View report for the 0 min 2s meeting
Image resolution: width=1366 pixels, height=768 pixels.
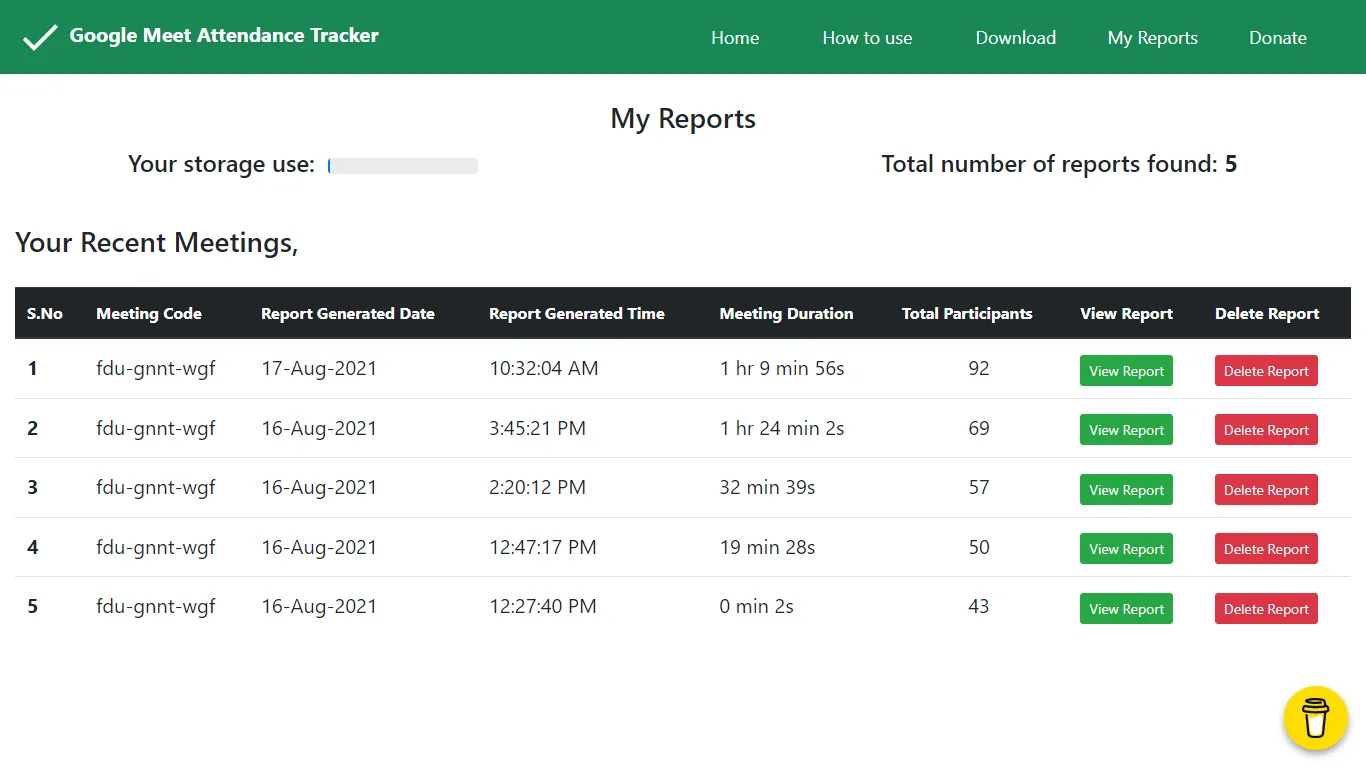(x=1126, y=608)
